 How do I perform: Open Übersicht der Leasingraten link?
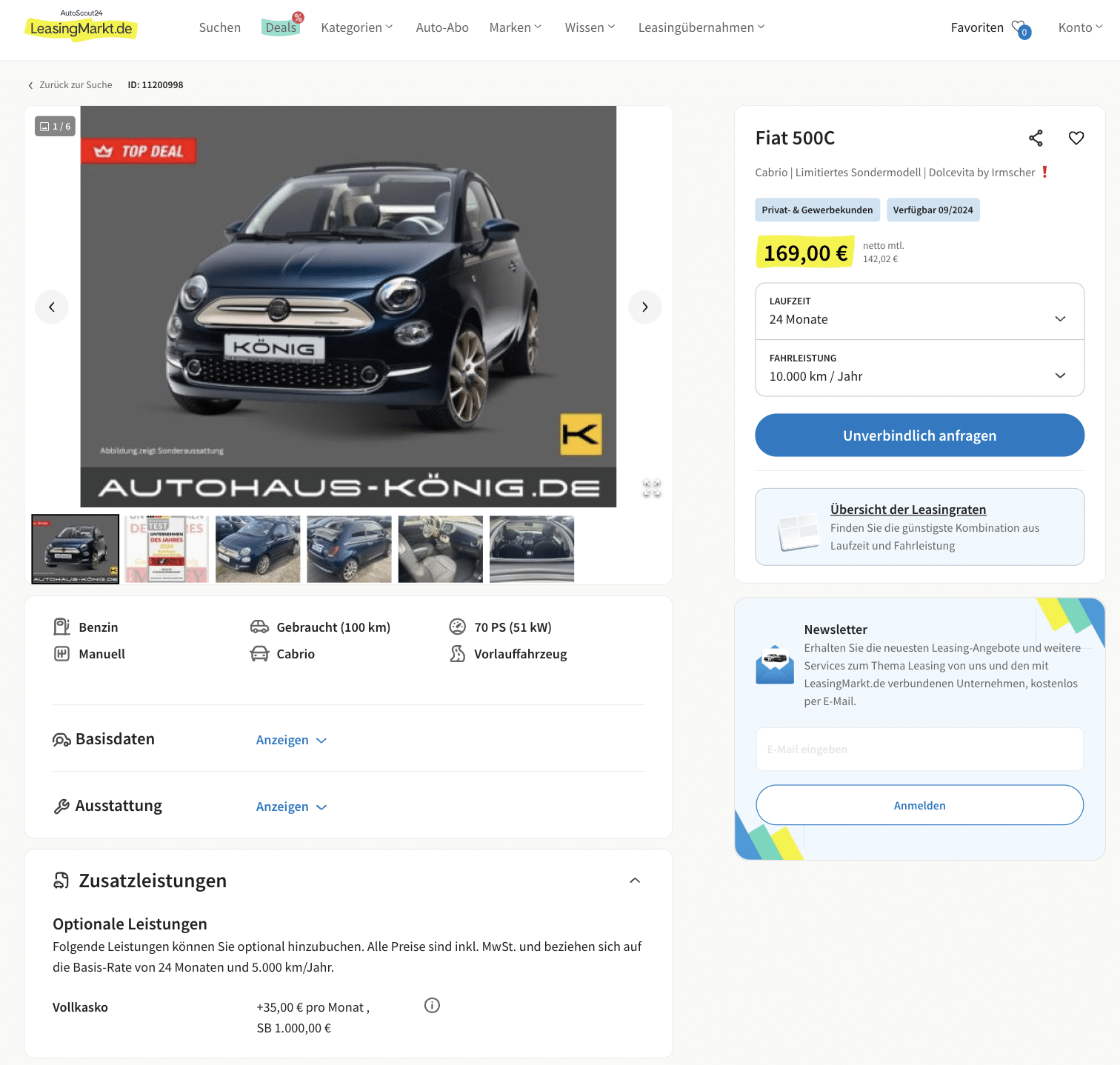point(907,510)
